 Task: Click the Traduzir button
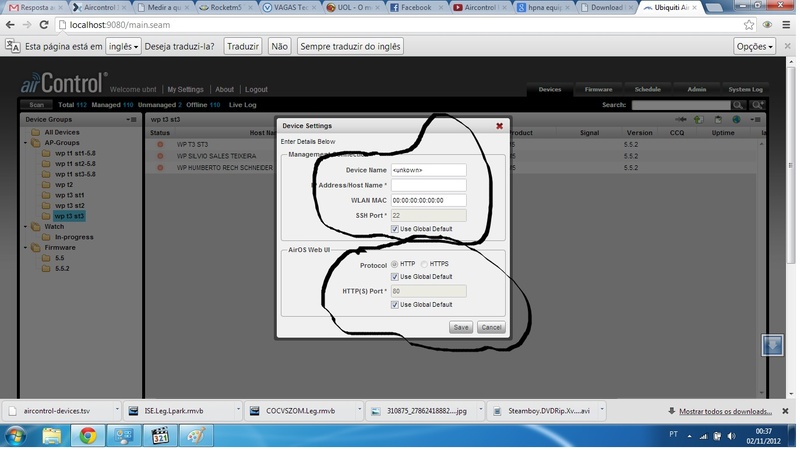coord(244,46)
